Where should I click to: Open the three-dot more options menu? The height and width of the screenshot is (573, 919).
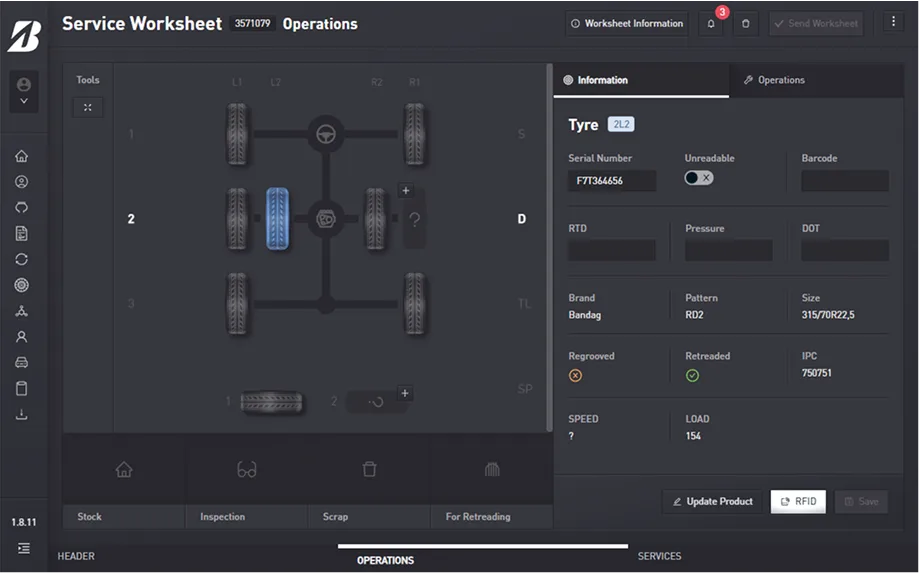pos(893,22)
